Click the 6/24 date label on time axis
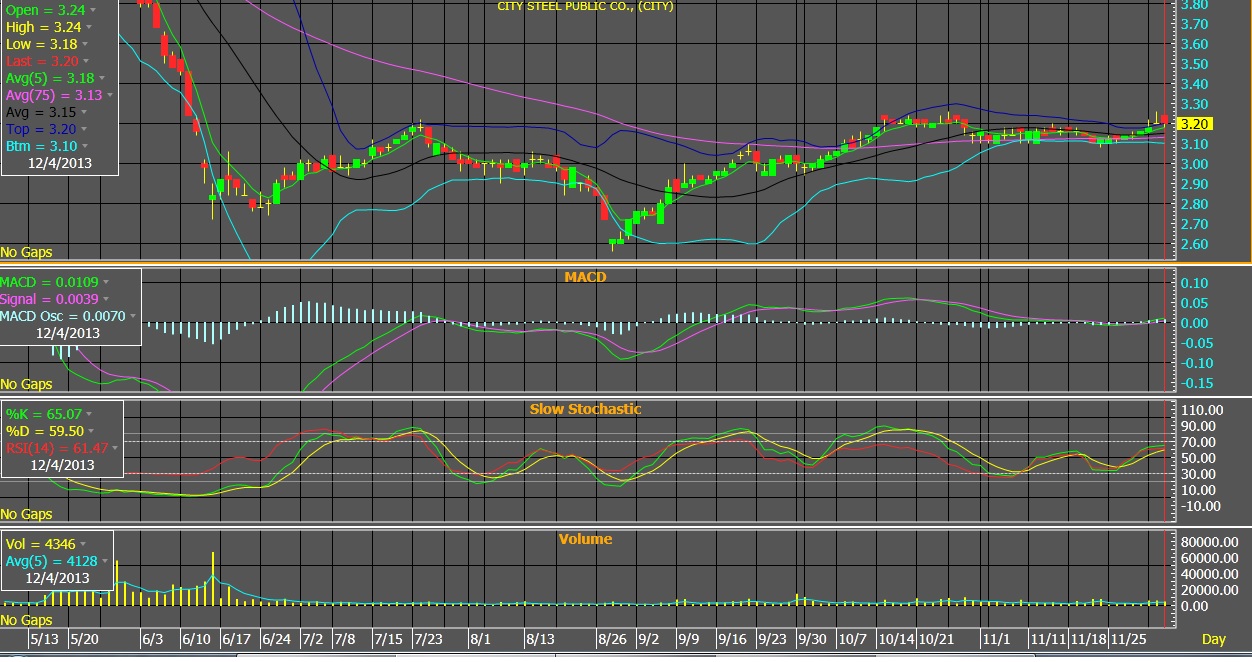Image resolution: width=1252 pixels, height=662 pixels. coord(276,639)
